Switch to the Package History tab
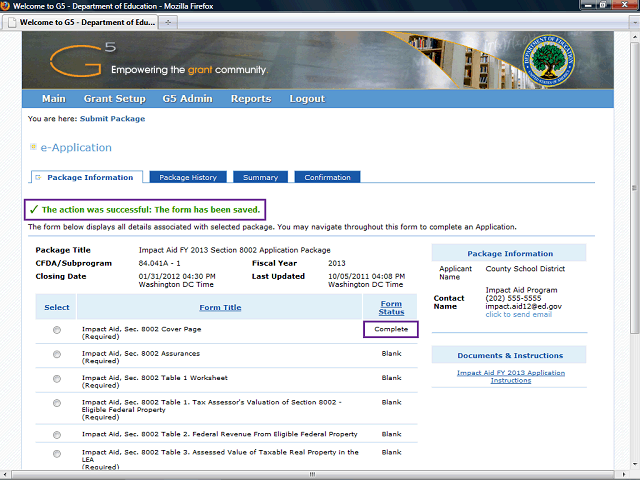The width and height of the screenshot is (640, 480). pos(188,177)
